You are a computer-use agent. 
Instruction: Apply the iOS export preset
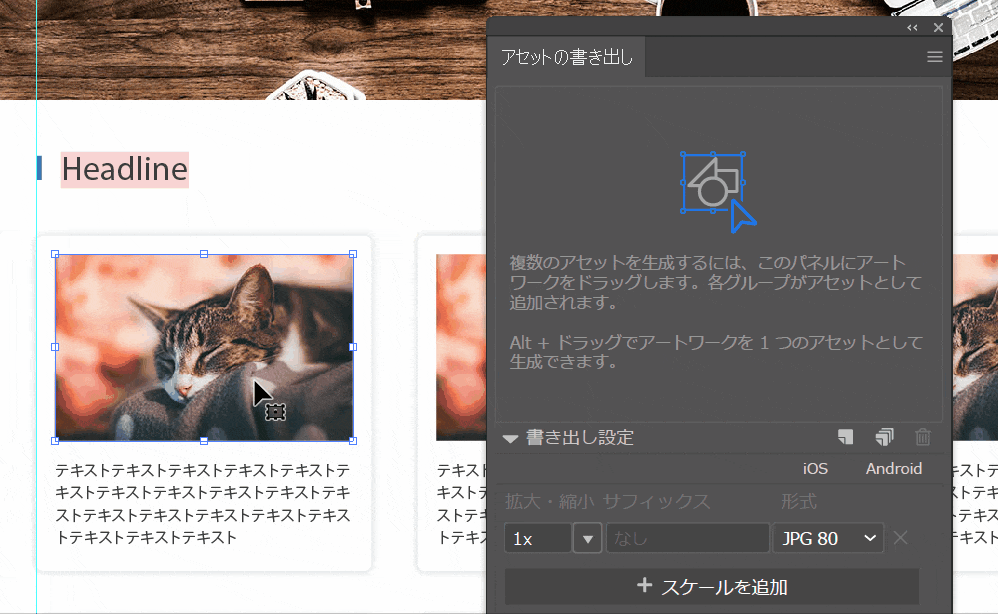pos(815,468)
